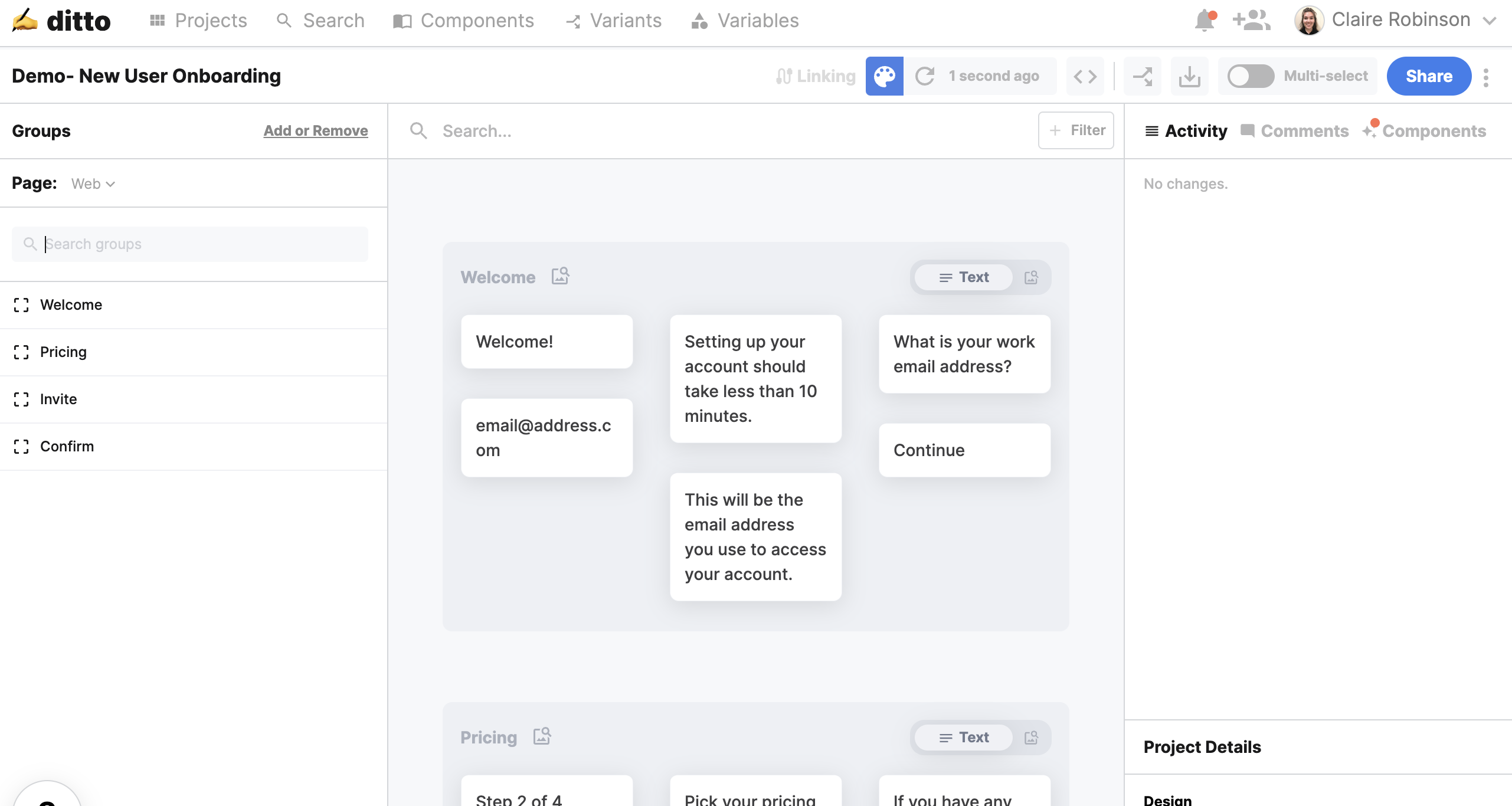The image size is (1512, 806).
Task: Open the notifications bell
Action: coord(1204,21)
